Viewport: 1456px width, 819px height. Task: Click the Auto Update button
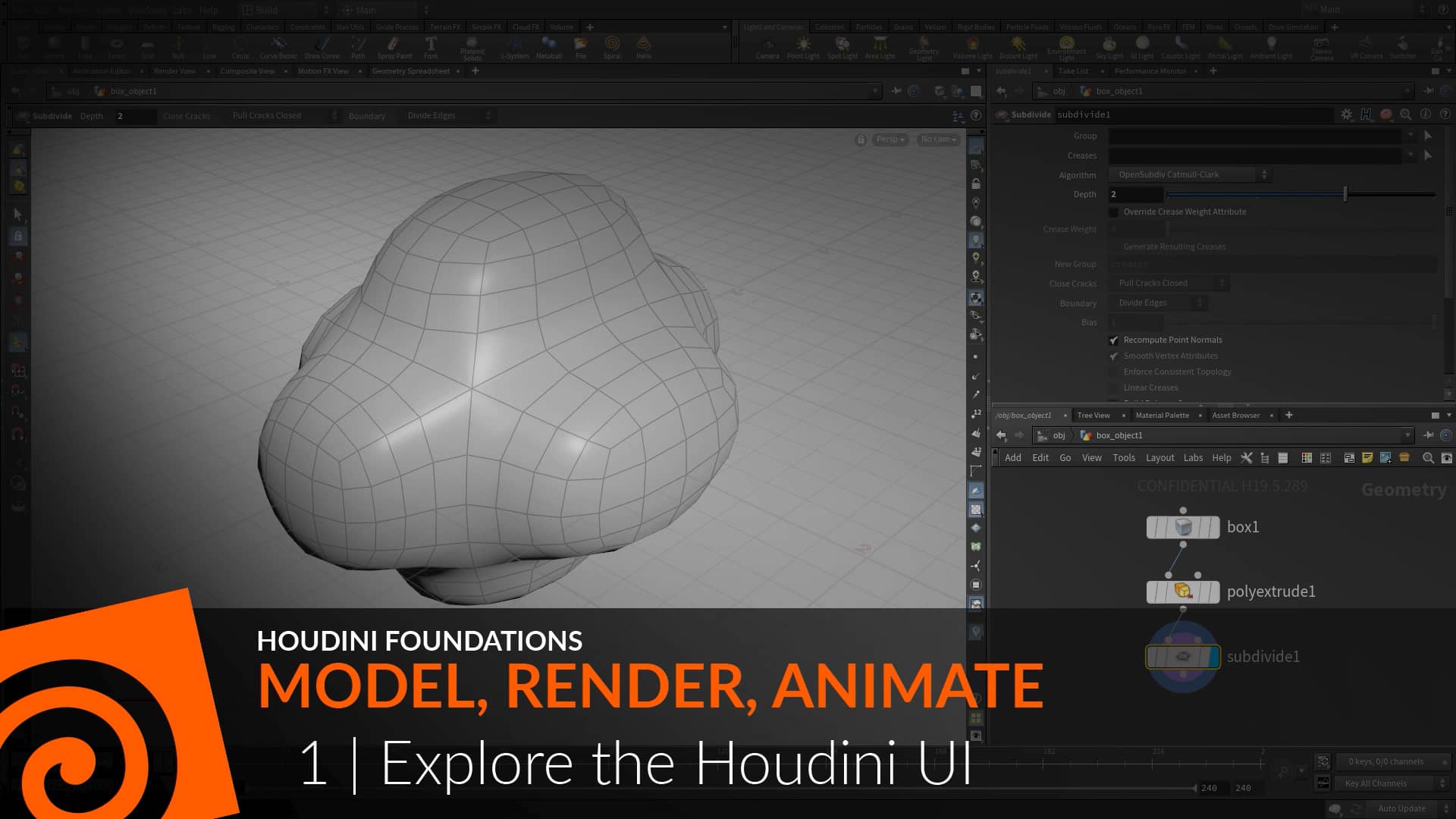[x=1402, y=808]
